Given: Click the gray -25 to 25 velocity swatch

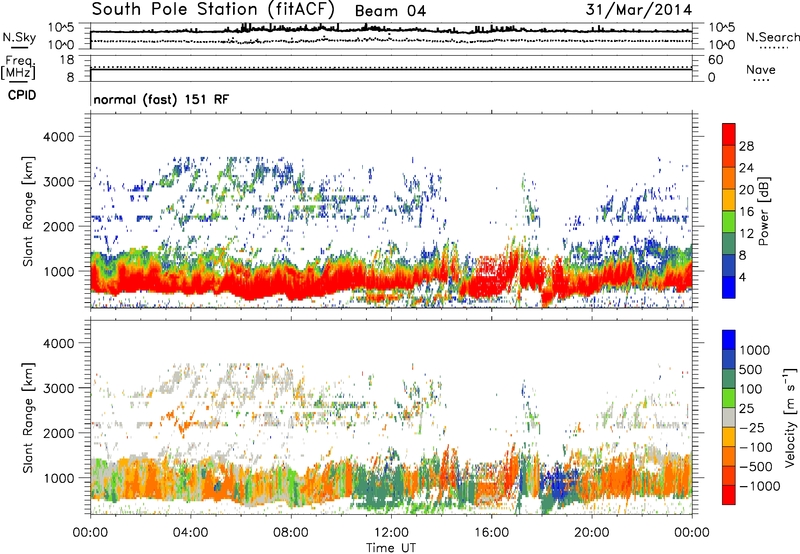Looking at the screenshot, I should pyautogui.click(x=729, y=417).
